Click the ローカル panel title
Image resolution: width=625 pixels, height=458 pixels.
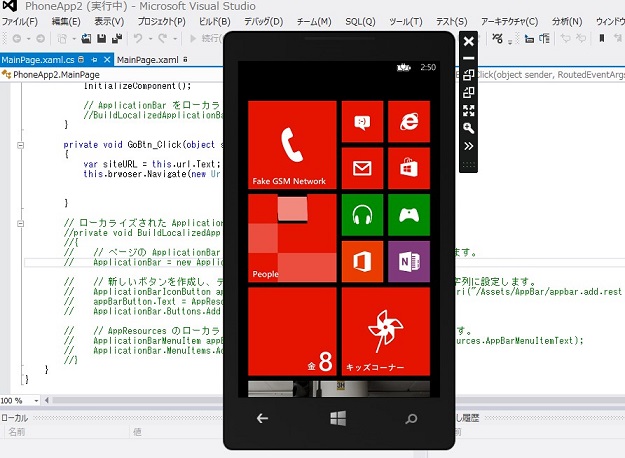14,418
